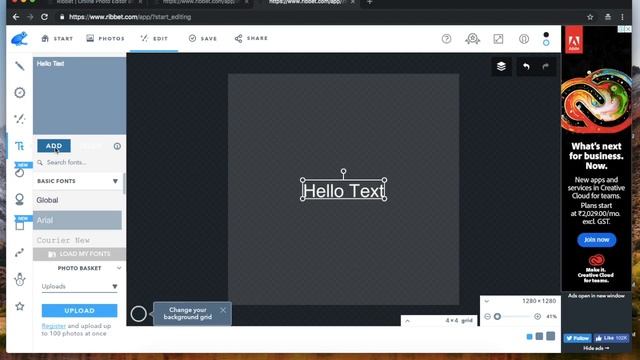Expand the 4×4 grid panel
Screen dimensions: 640x360
pos(407,321)
